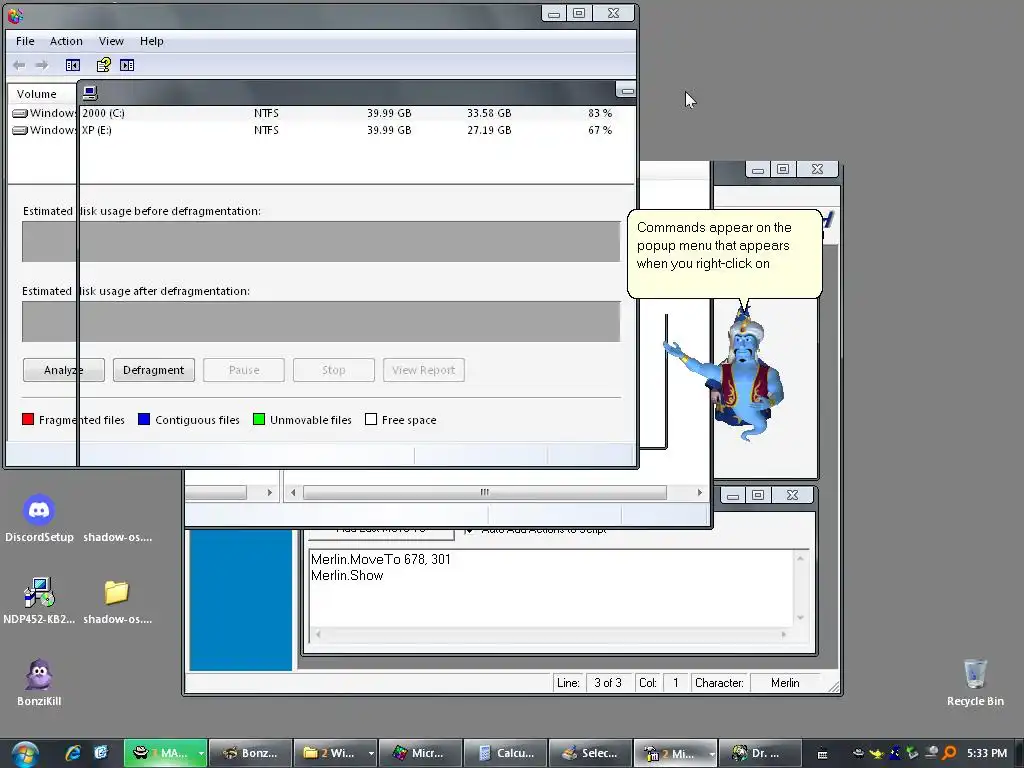The width and height of the screenshot is (1024, 768).
Task: Click the keyboard tray icon
Action: [x=823, y=754]
